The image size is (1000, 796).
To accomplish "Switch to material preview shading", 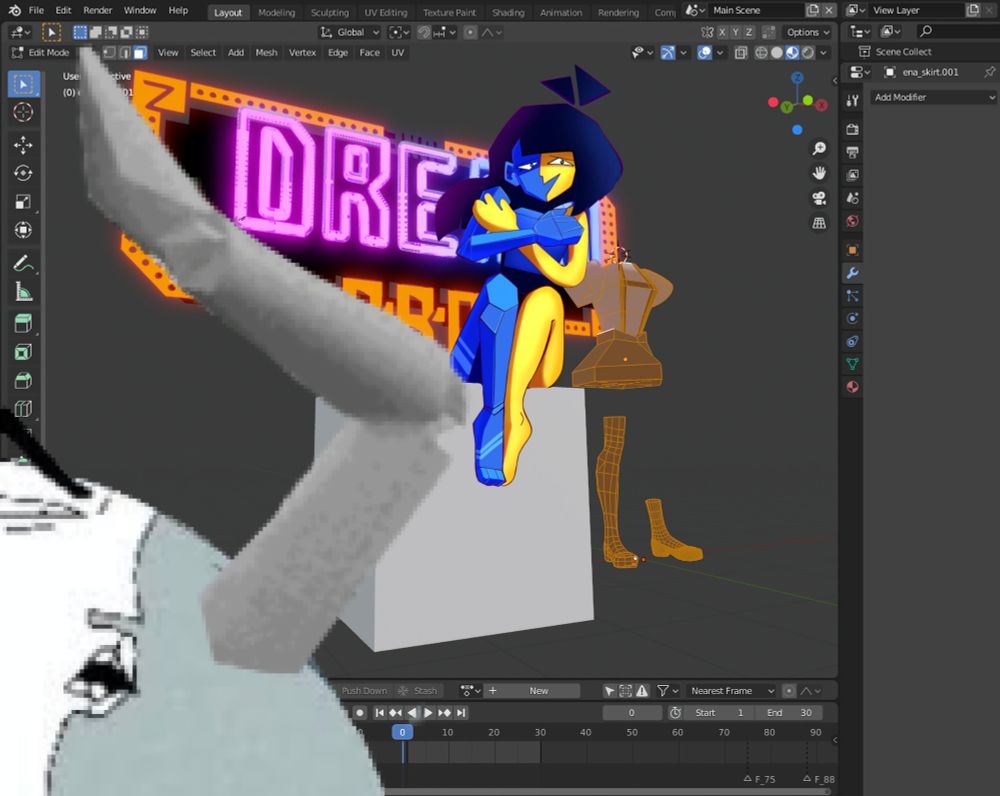I will (x=792, y=53).
